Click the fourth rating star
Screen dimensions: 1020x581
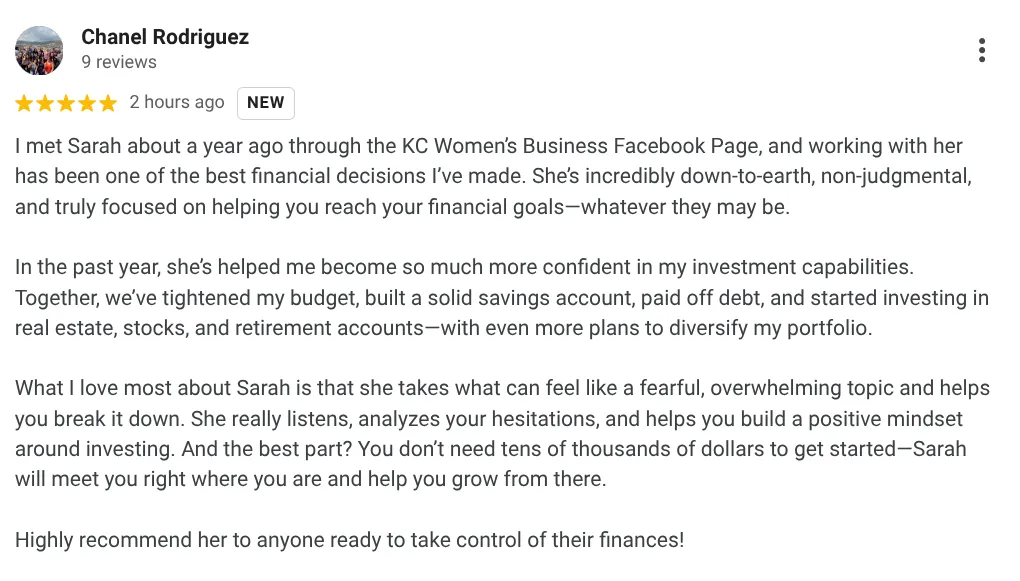click(87, 103)
